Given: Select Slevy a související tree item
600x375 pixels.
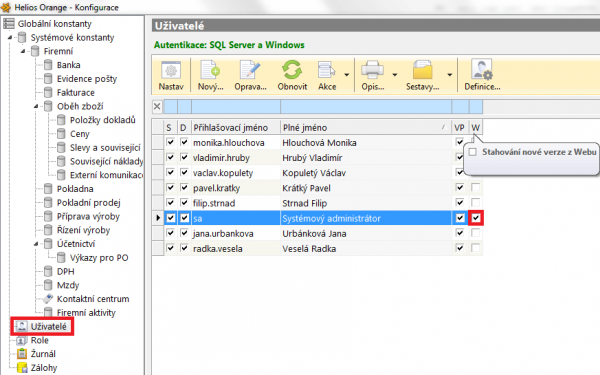Looking at the screenshot, I should click(x=105, y=147).
